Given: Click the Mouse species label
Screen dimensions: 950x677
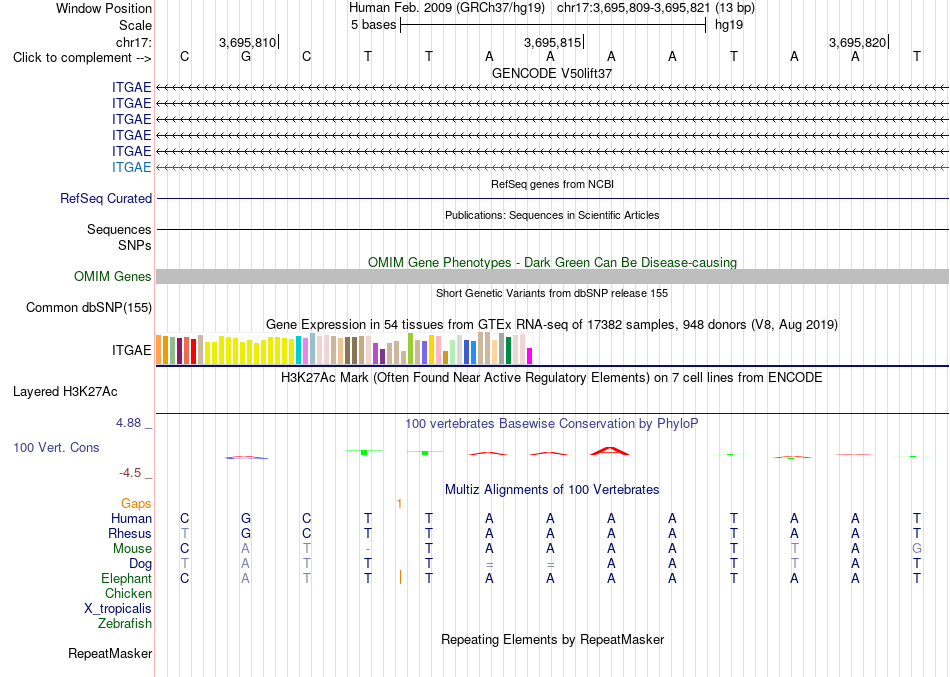Looking at the screenshot, I should [132, 549].
